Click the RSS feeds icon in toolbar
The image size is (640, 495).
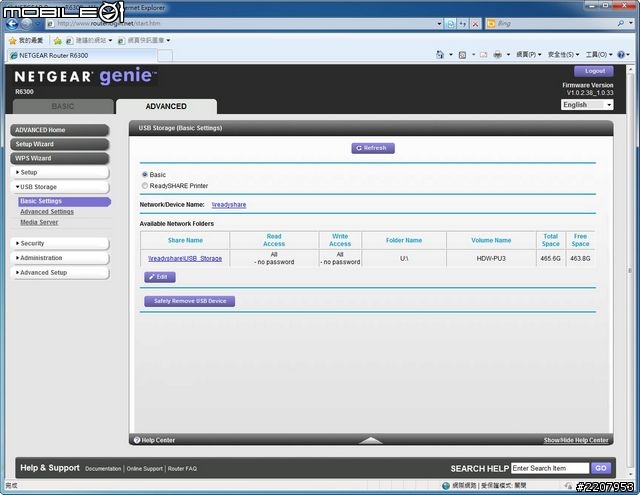[x=462, y=55]
